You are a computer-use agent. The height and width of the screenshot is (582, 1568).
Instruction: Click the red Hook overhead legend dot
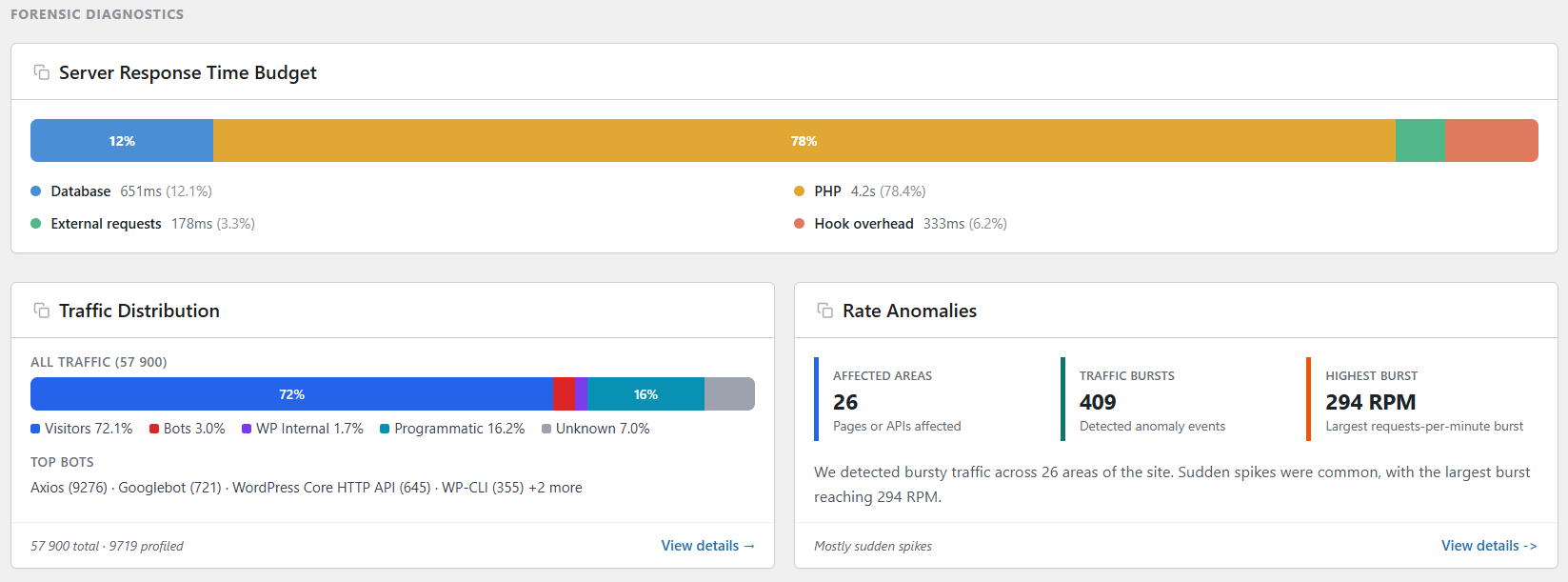tap(800, 224)
